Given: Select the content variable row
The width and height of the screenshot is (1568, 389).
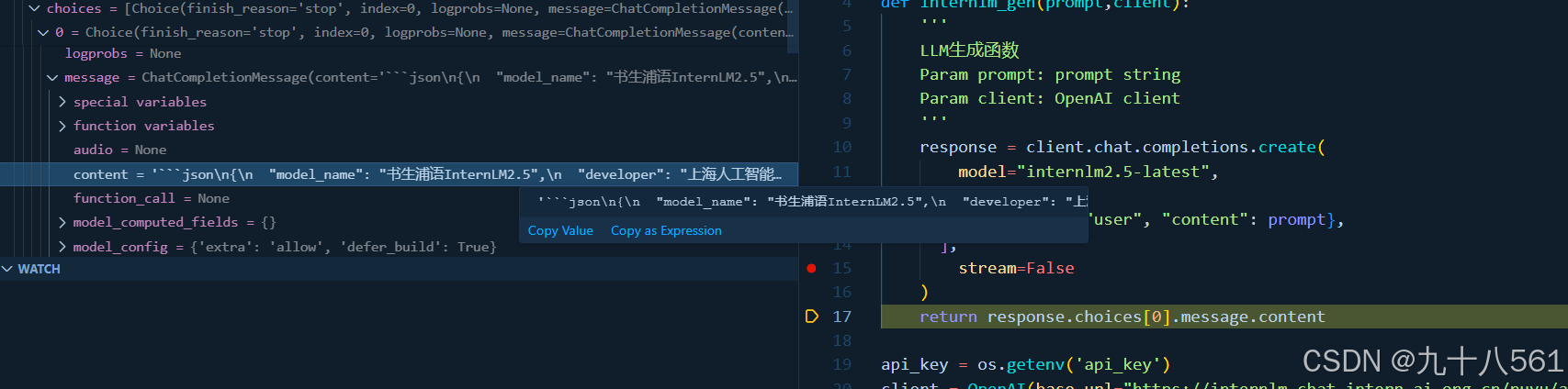Looking at the screenshot, I should (399, 174).
